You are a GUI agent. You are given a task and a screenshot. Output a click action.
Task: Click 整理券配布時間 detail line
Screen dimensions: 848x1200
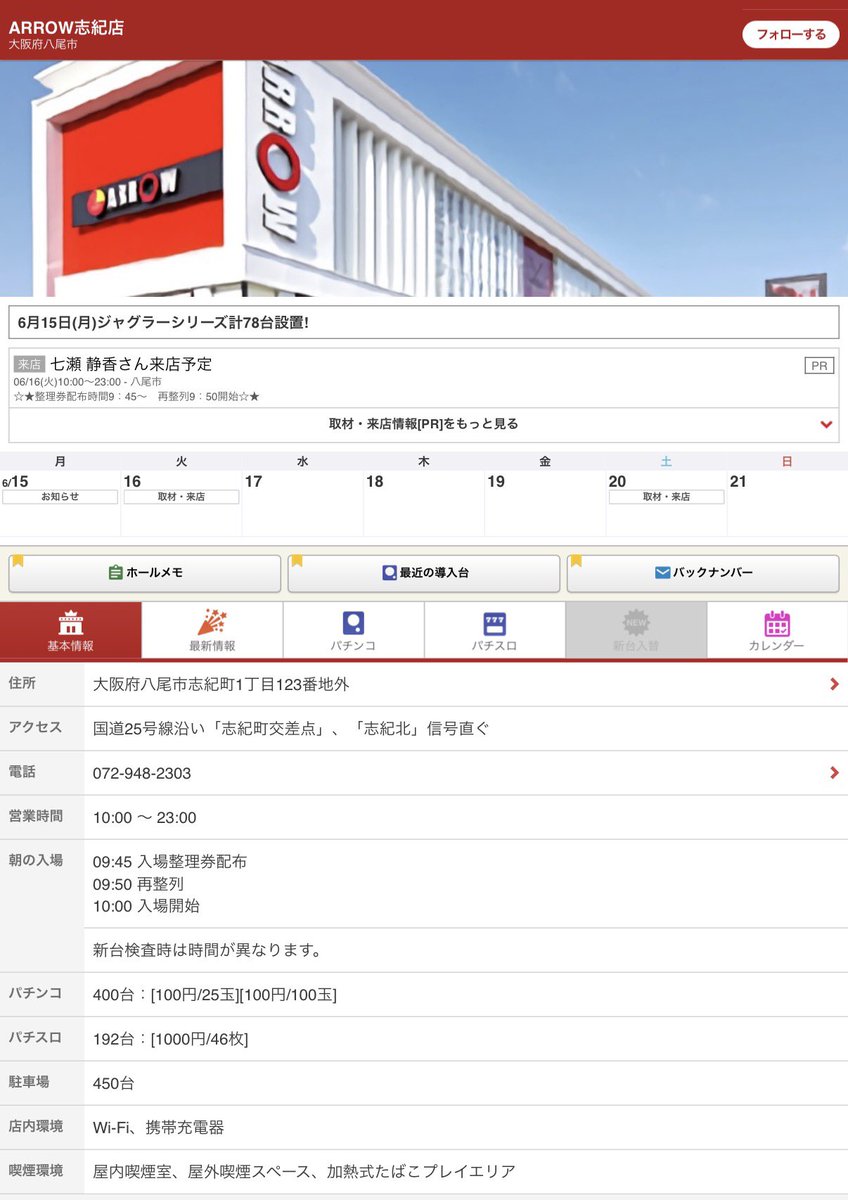pos(137,397)
